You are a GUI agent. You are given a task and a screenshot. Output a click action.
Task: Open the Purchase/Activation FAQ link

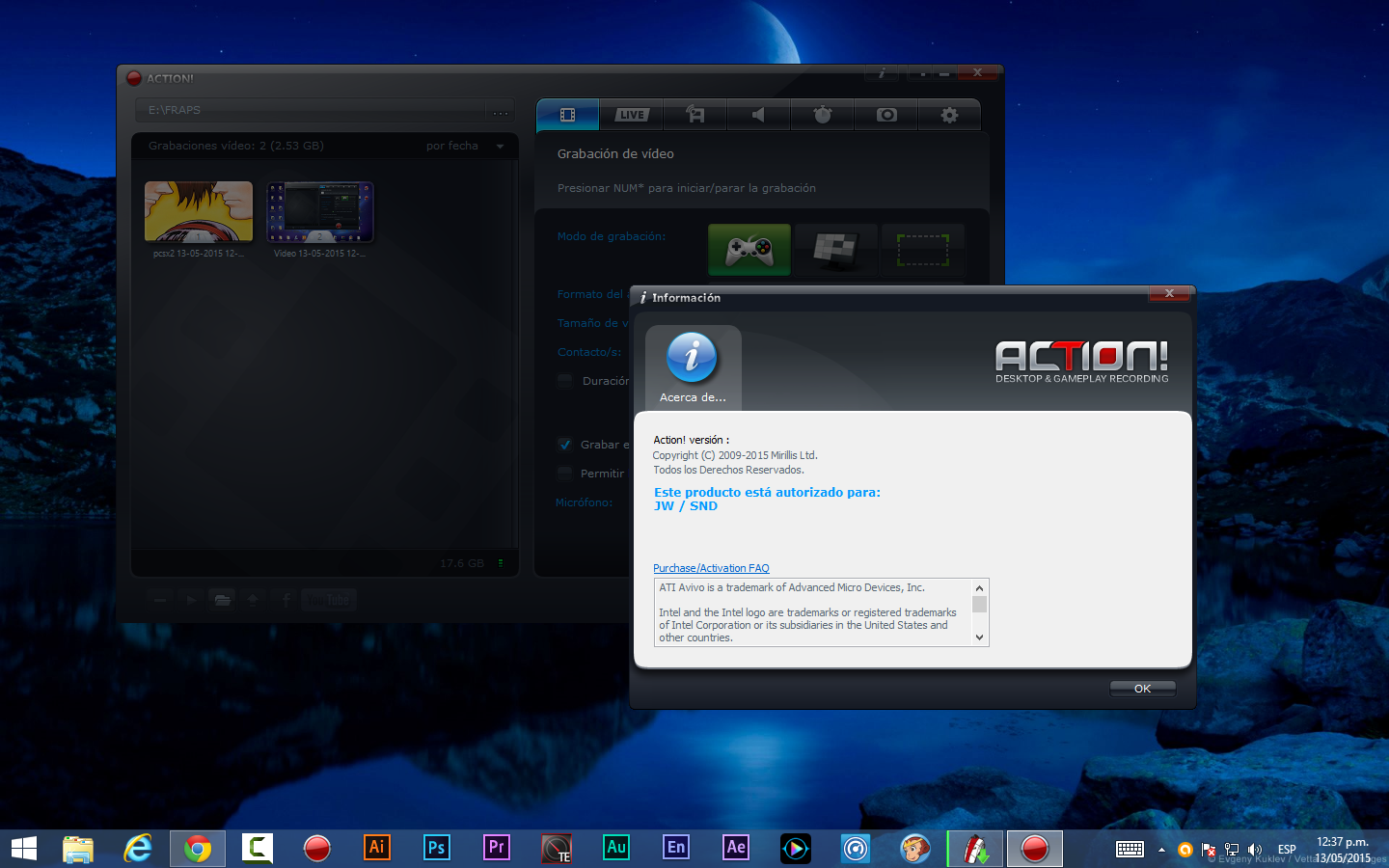coord(711,569)
